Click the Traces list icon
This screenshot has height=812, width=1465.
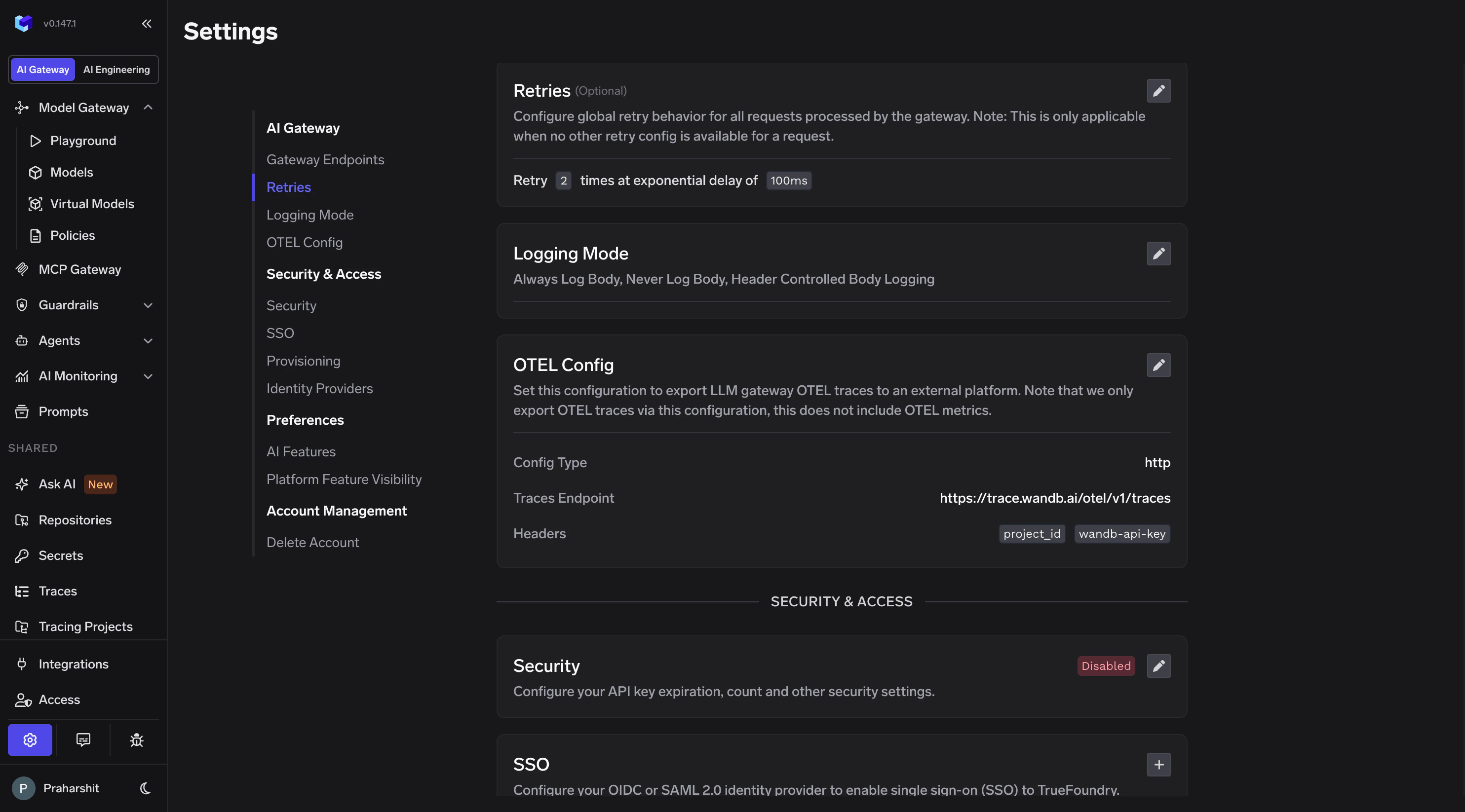pyautogui.click(x=22, y=591)
